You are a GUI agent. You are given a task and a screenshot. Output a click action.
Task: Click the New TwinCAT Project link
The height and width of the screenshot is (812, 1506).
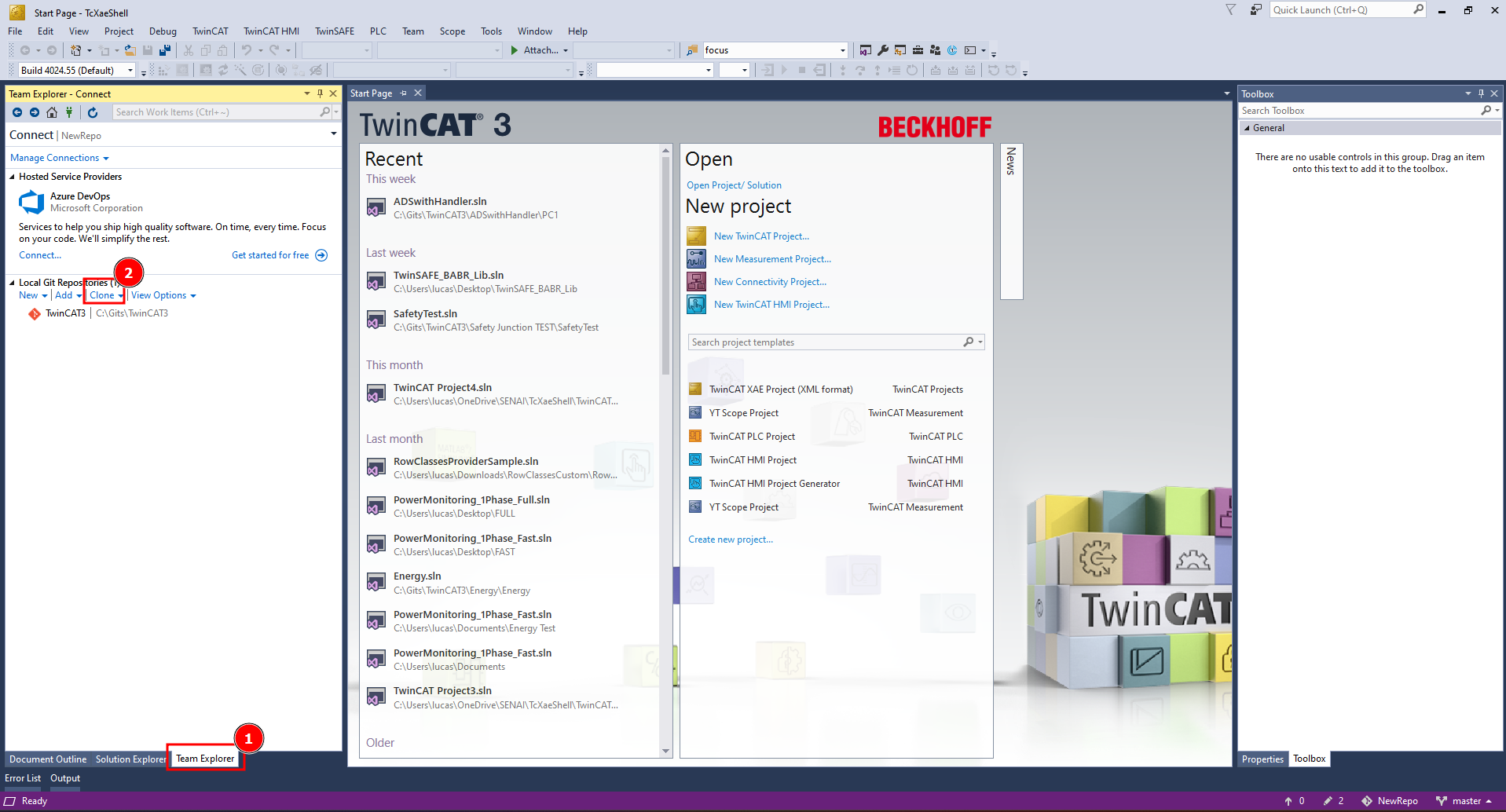[x=761, y=236]
